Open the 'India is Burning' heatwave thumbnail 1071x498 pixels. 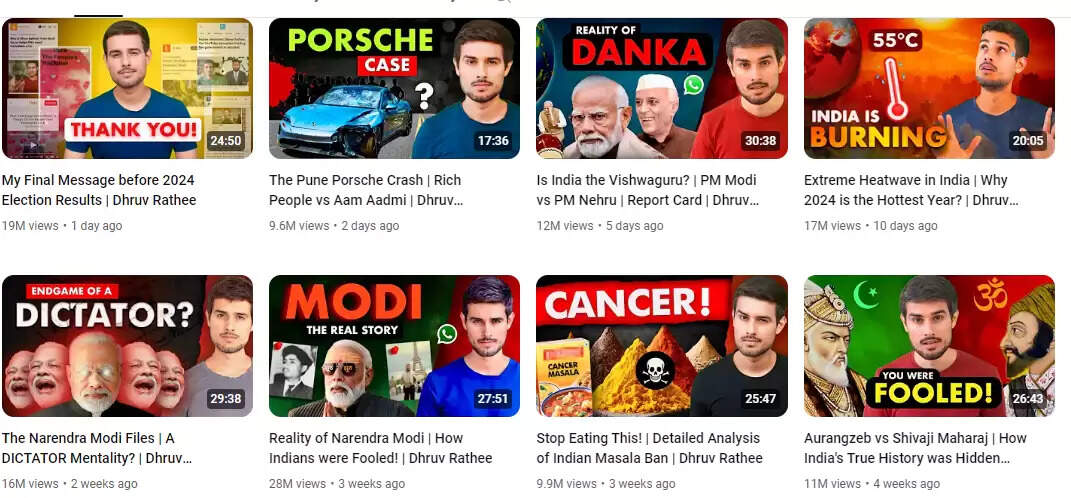pos(929,88)
